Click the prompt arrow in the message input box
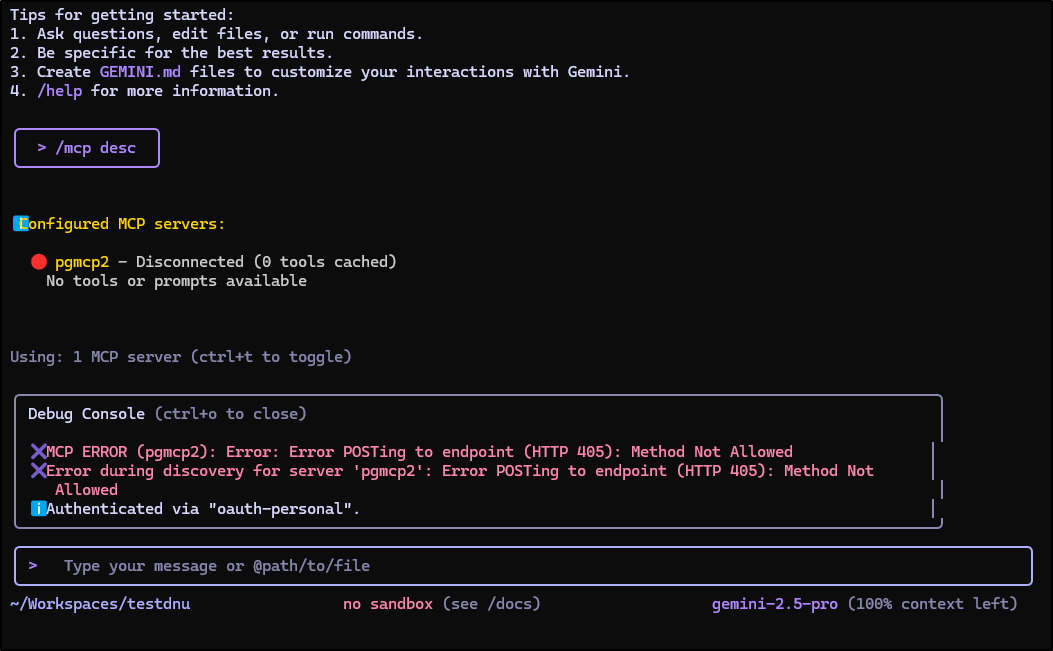This screenshot has height=651, width=1053. coord(33,566)
